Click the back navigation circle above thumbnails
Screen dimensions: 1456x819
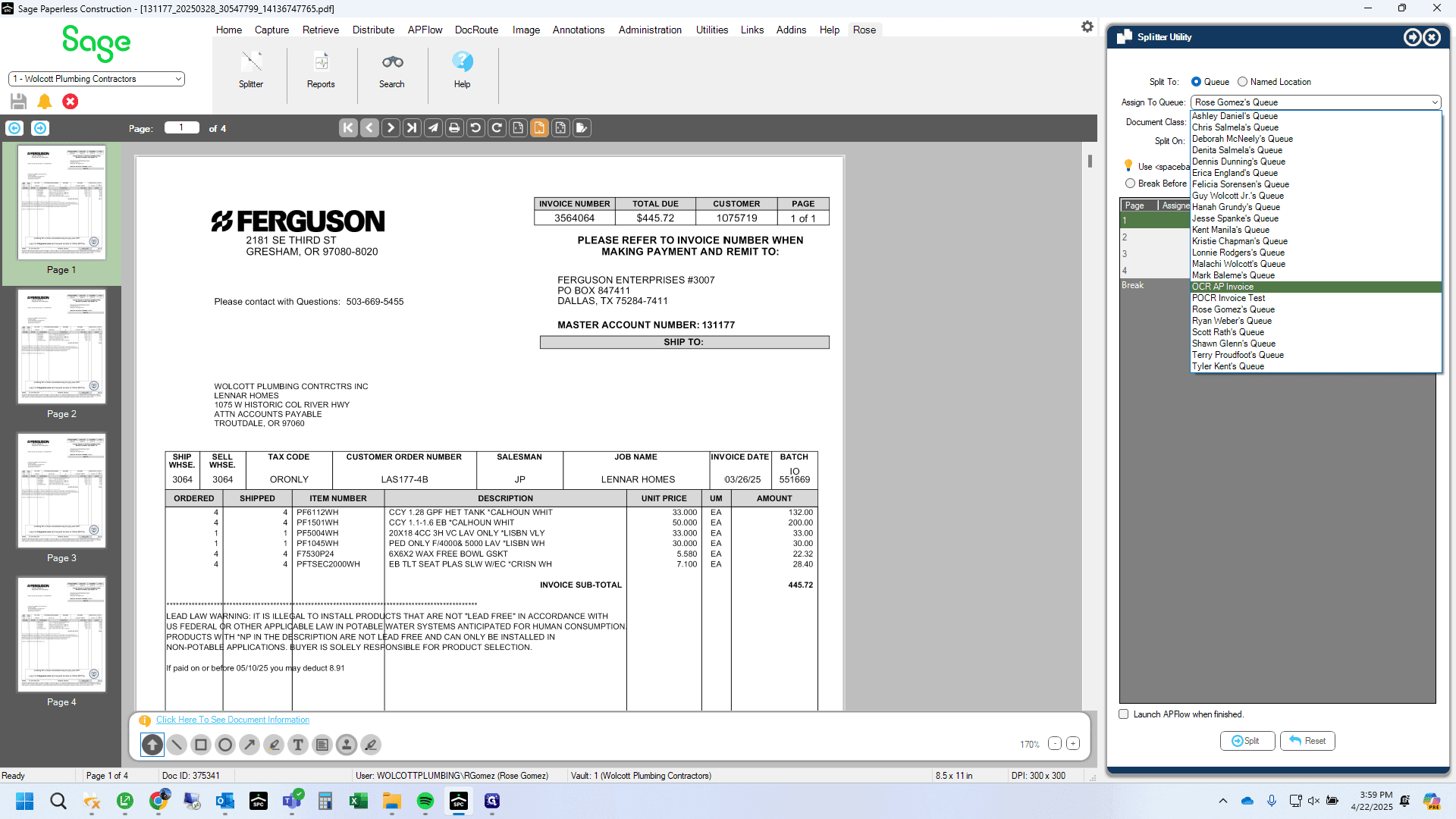tap(14, 128)
